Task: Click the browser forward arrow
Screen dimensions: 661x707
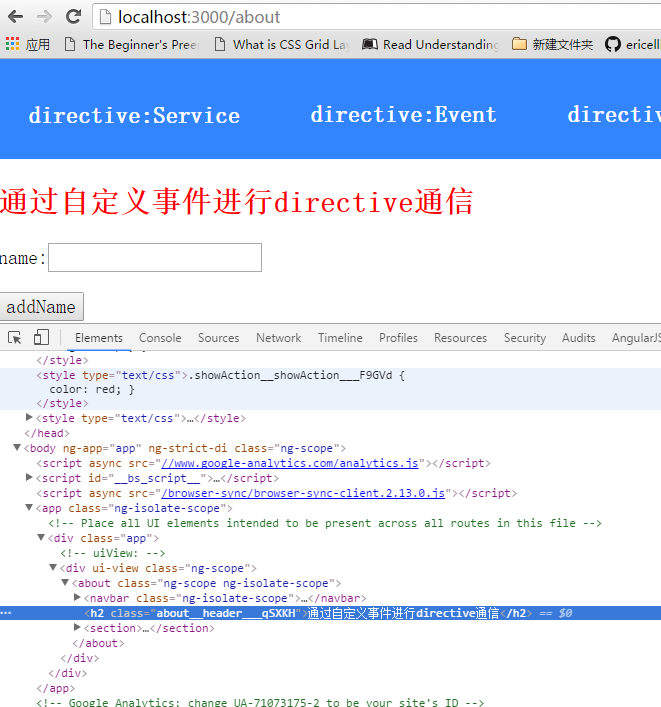Action: pyautogui.click(x=44, y=17)
